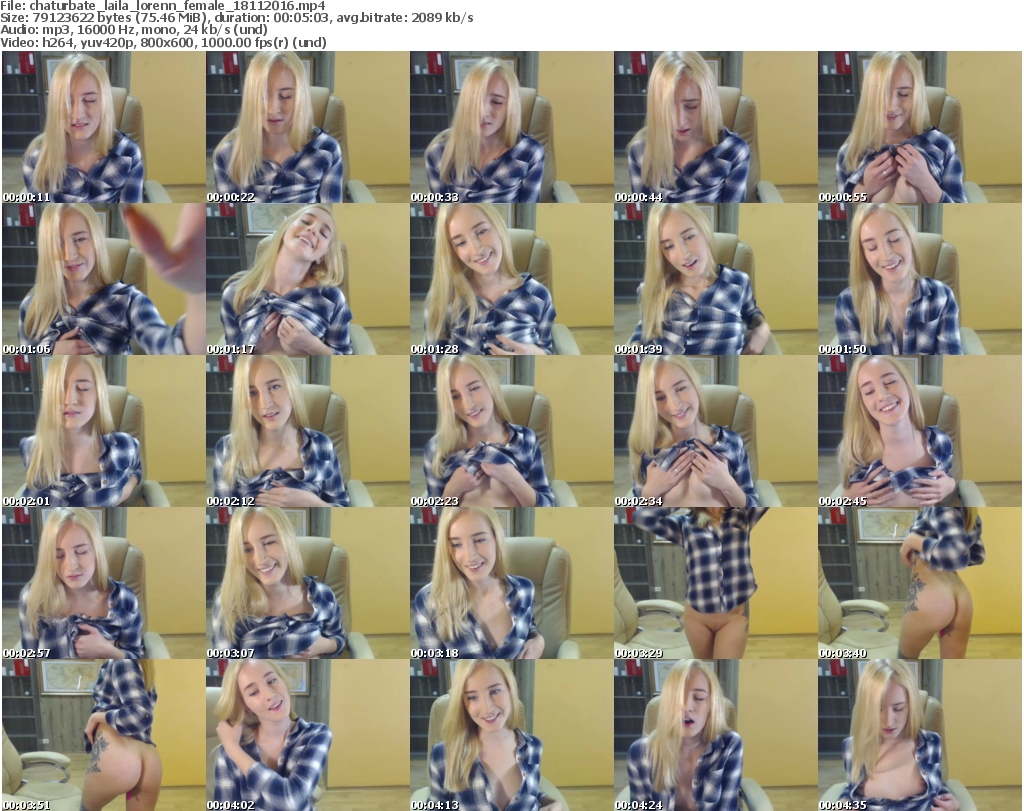Click the file name line in the header
The height and width of the screenshot is (811, 1024).
click(x=163, y=6)
